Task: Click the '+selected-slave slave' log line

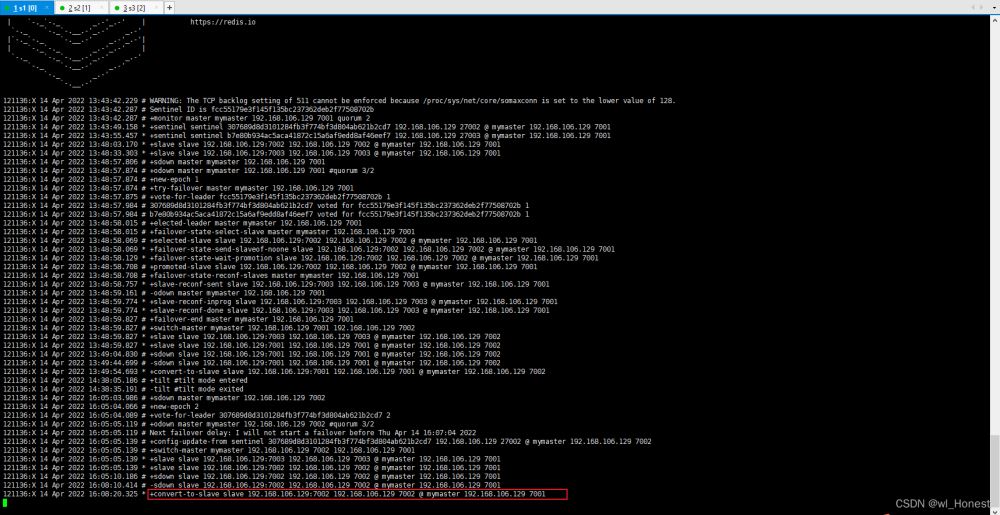Action: coord(270,240)
